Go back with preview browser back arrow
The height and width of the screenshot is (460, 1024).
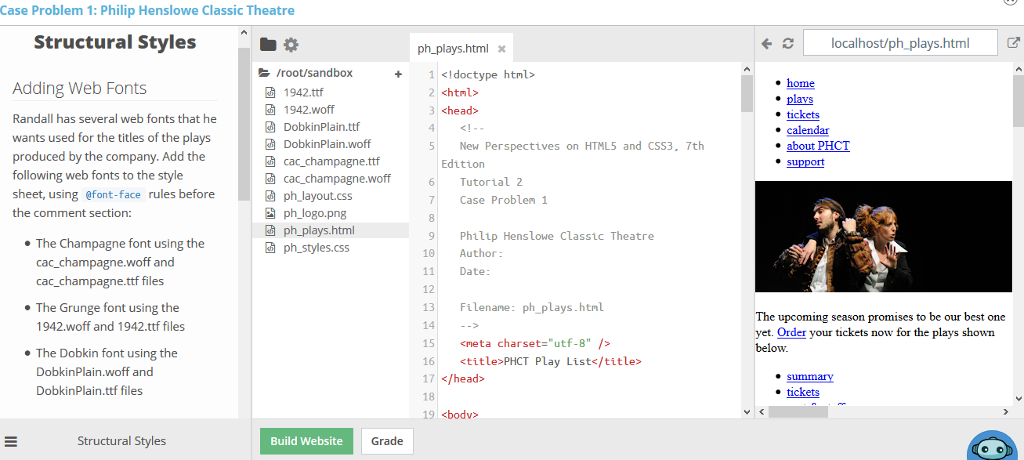coord(767,44)
